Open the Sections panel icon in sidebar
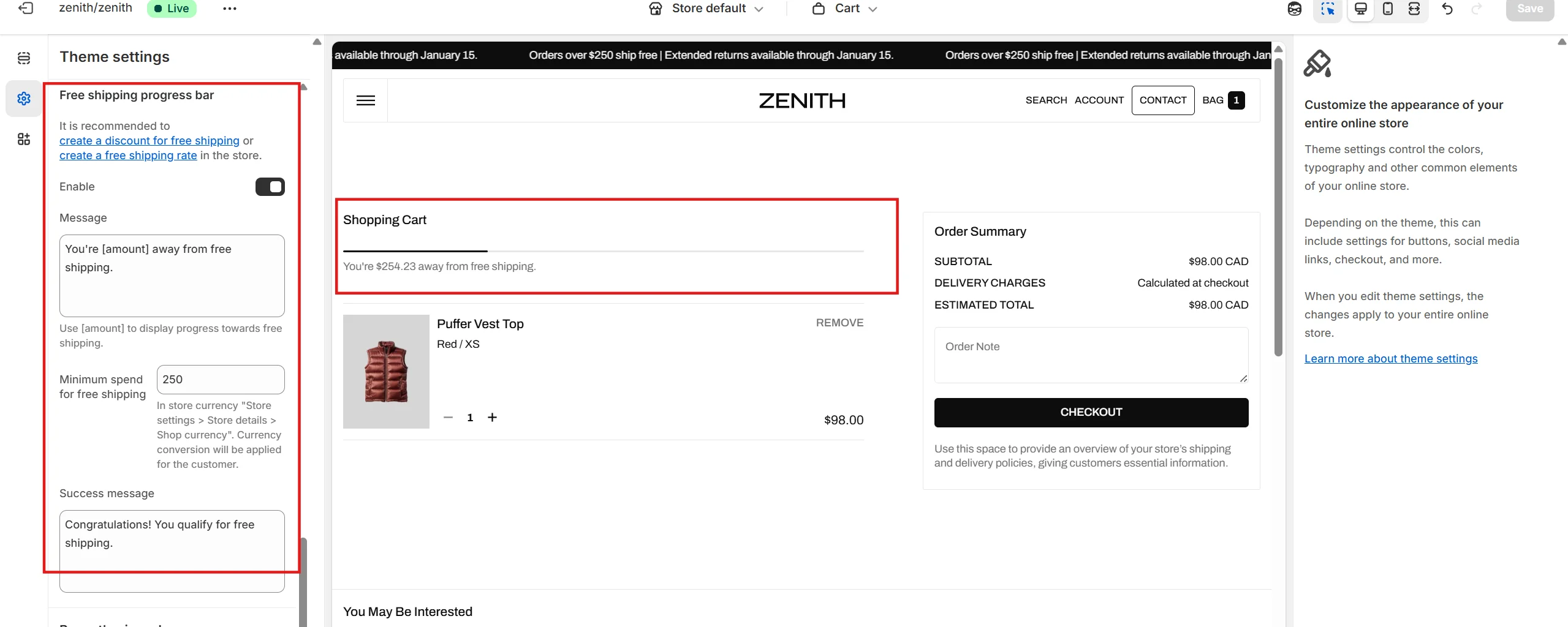Screen dimensions: 1568x627 (24, 58)
